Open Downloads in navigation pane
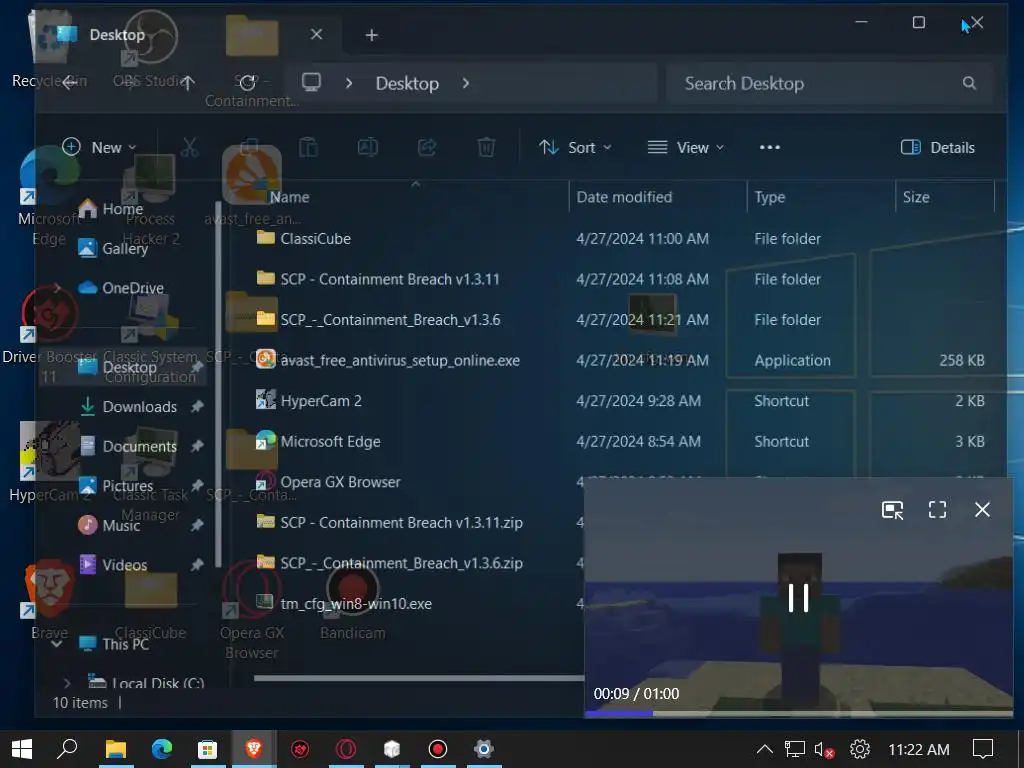 click(x=140, y=407)
